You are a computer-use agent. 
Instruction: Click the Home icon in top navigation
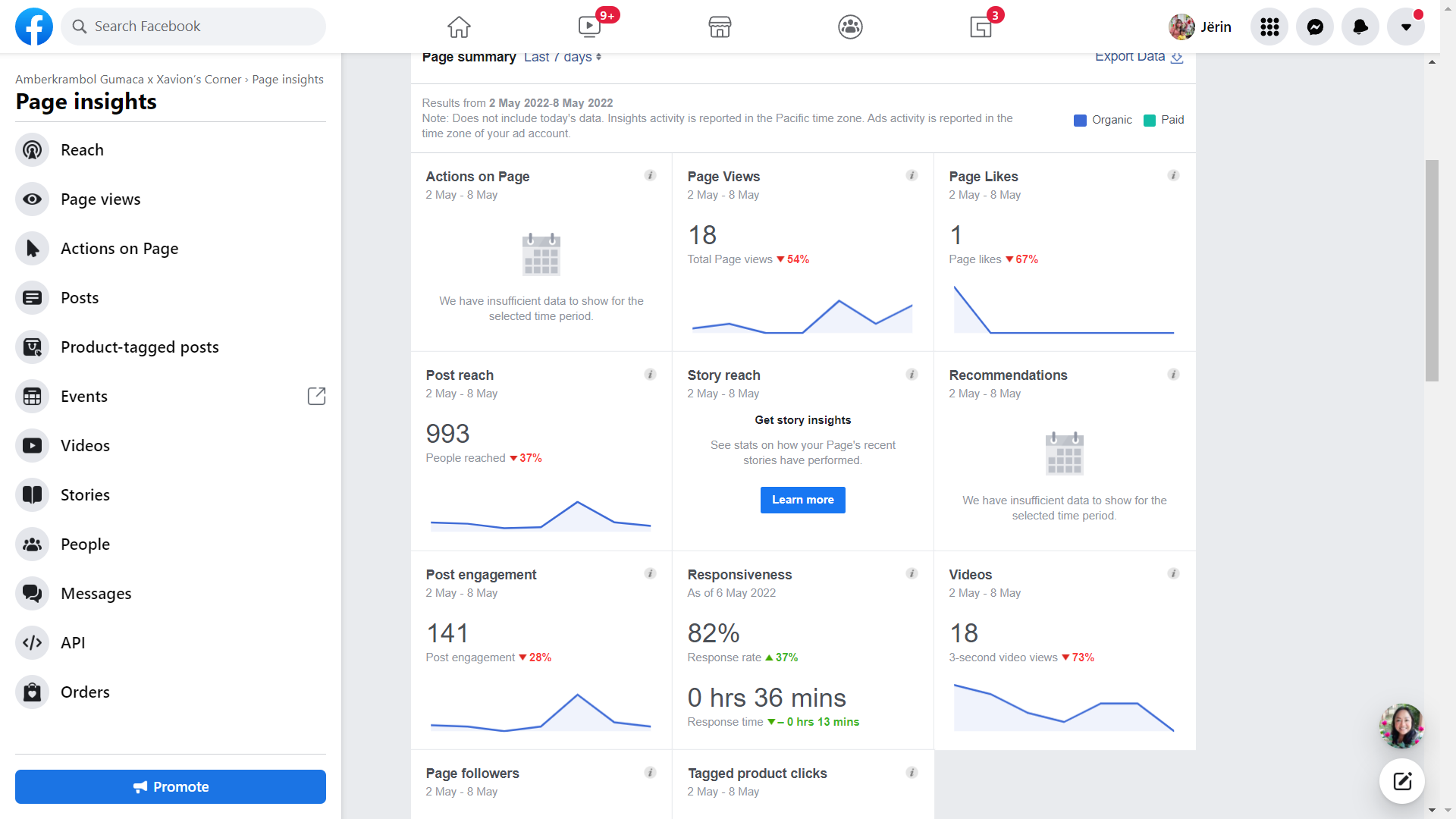point(459,27)
